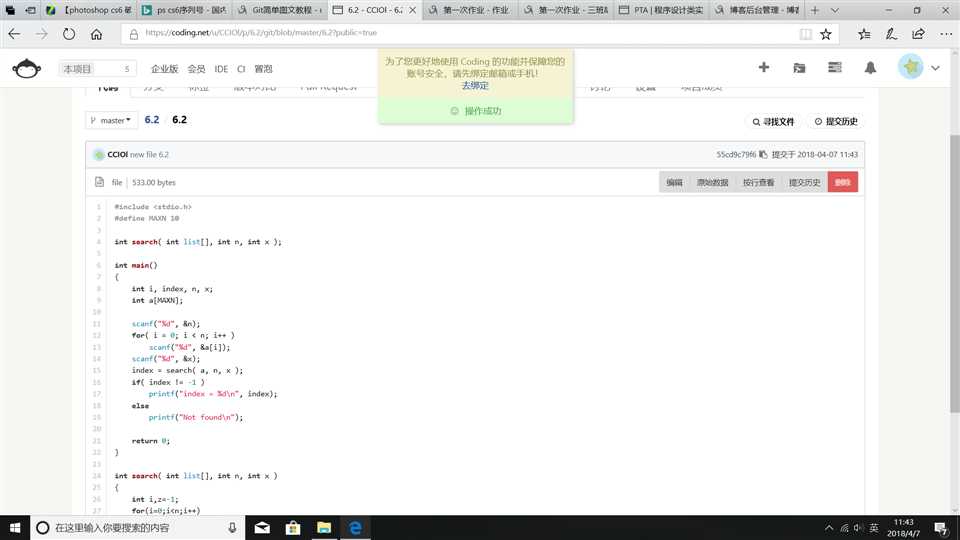Screen dimensions: 960x540
Task: Click the red 删除 button
Action: tap(842, 182)
